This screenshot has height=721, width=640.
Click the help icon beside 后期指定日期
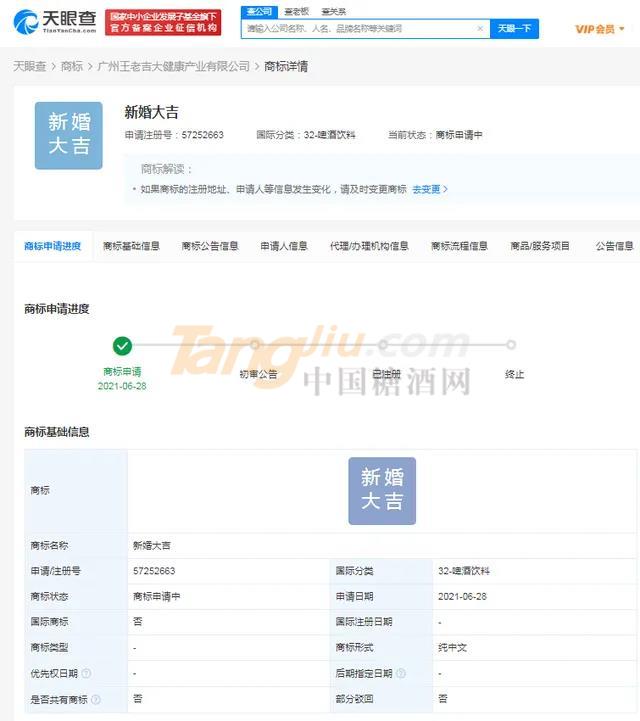(x=401, y=673)
